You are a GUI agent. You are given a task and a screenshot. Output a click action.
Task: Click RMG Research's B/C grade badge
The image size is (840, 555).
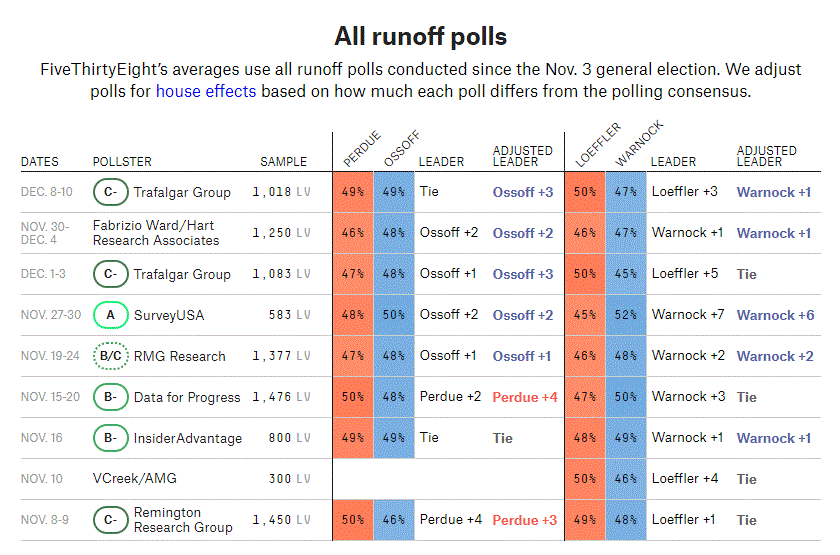click(109, 356)
